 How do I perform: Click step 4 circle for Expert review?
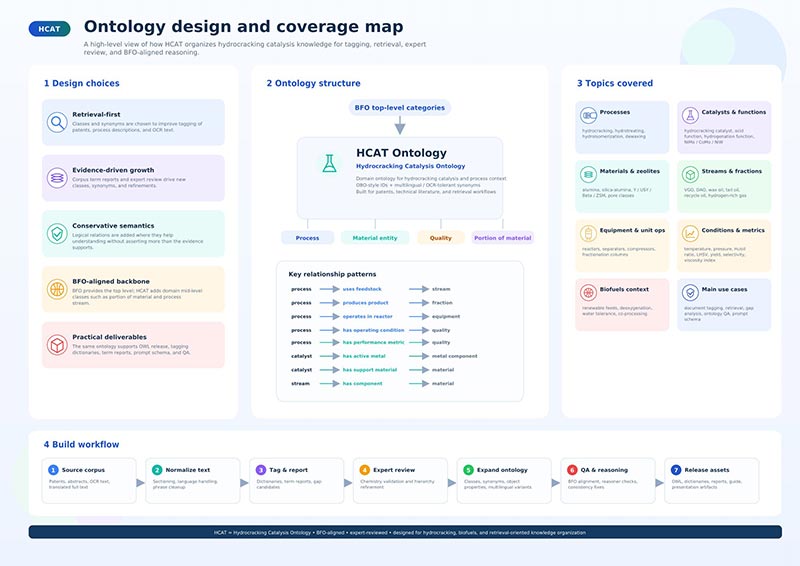tap(364, 470)
